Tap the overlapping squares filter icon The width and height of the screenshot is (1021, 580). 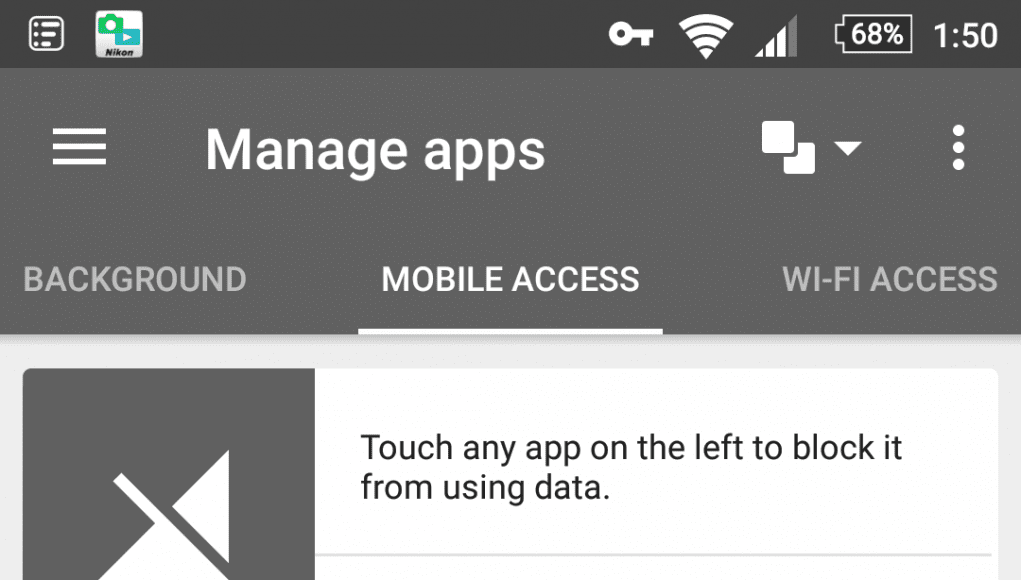pos(788,148)
